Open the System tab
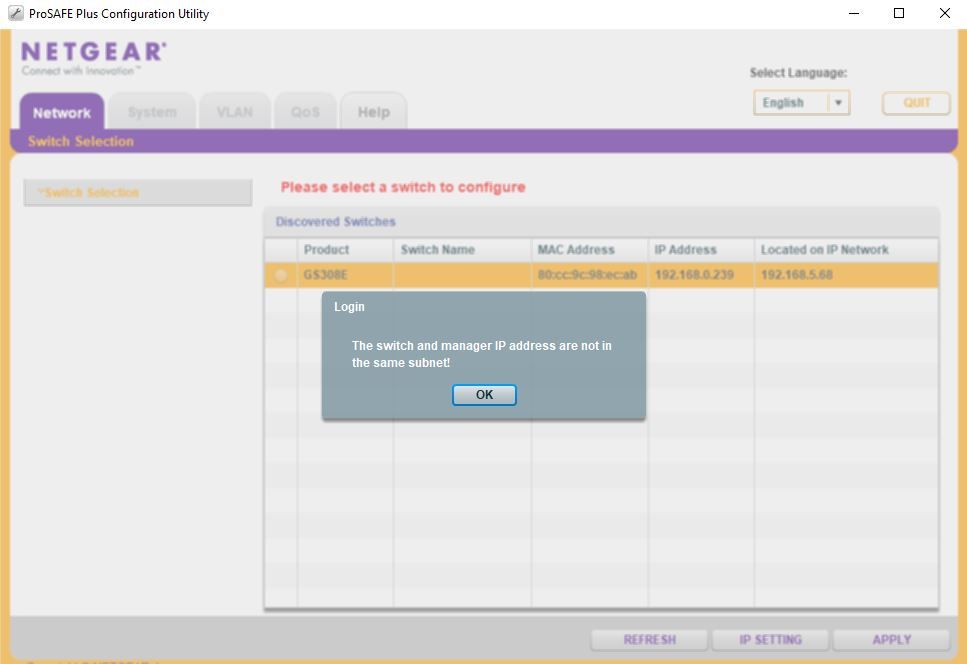This screenshot has height=664, width=967. [152, 112]
